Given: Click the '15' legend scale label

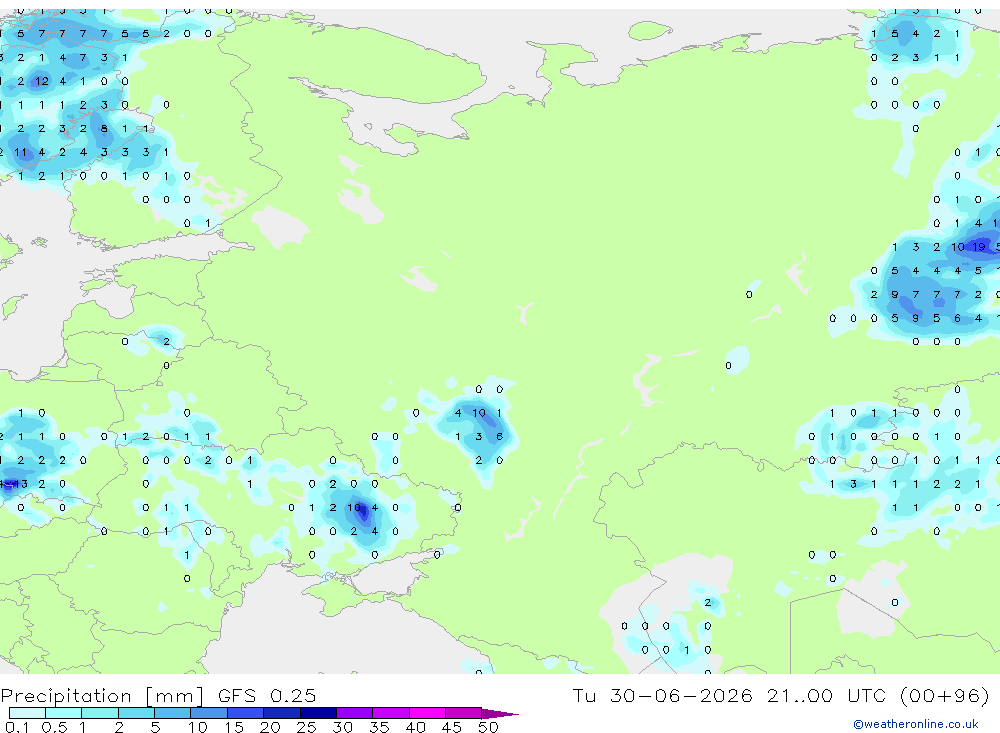Looking at the screenshot, I should point(233,727).
